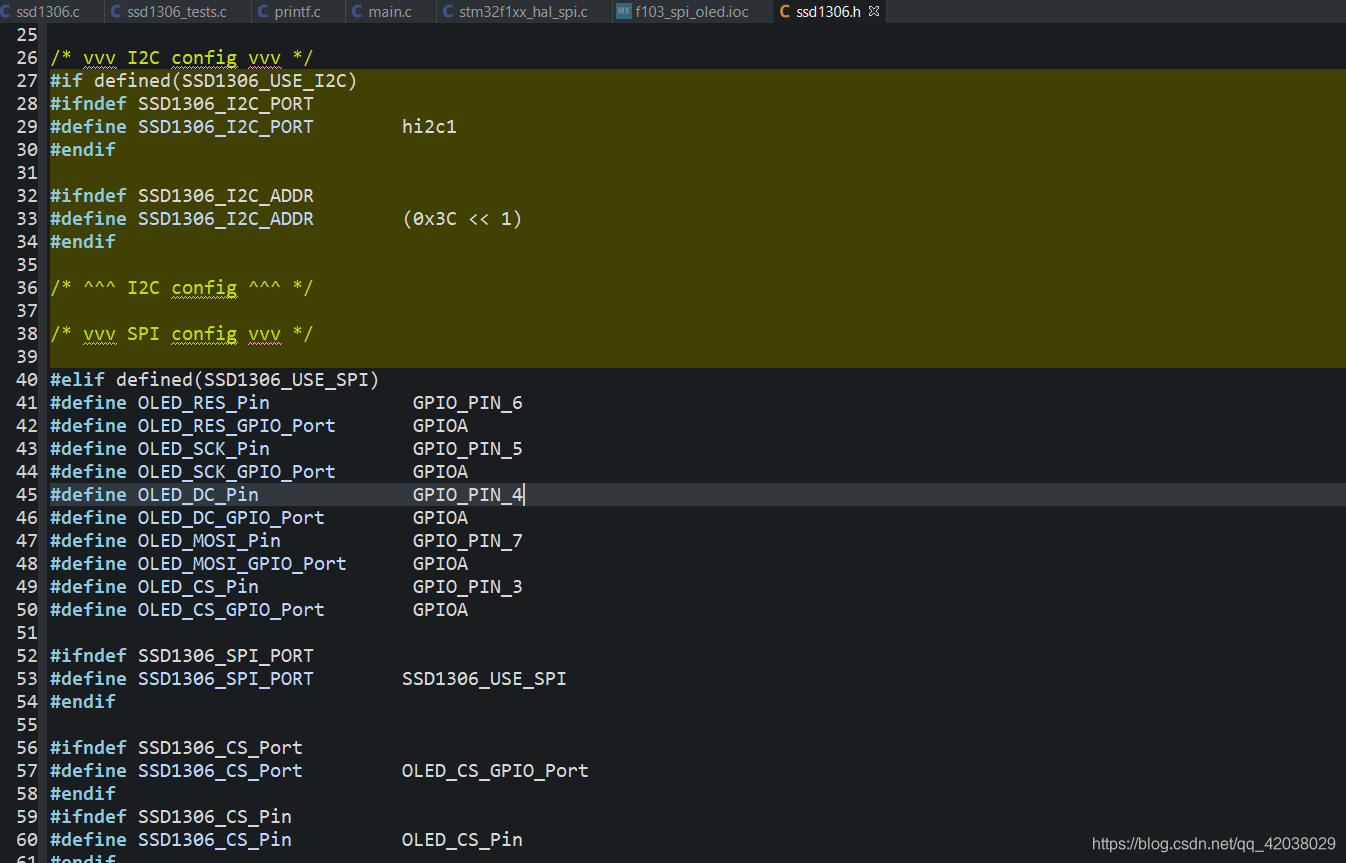Click '#ifndef SSD1306_I2C_PORT' on line 28
The width and height of the screenshot is (1346, 863).
(x=182, y=104)
